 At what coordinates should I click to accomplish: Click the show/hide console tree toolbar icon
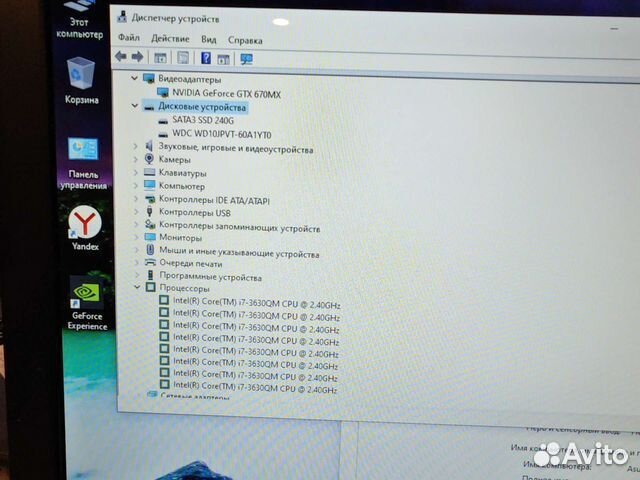point(160,58)
